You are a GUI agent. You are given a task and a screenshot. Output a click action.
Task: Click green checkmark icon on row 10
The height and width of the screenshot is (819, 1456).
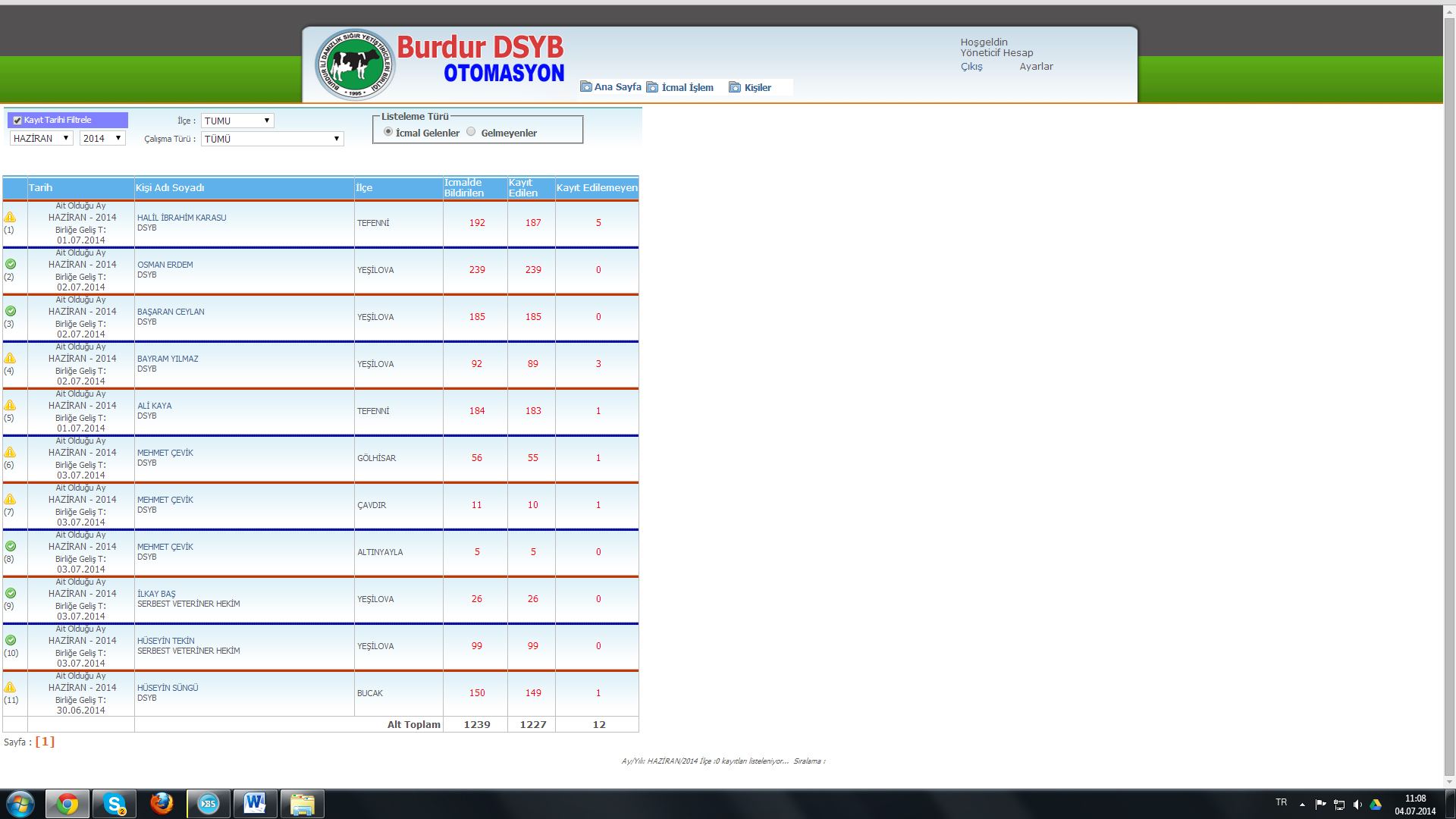(11, 641)
